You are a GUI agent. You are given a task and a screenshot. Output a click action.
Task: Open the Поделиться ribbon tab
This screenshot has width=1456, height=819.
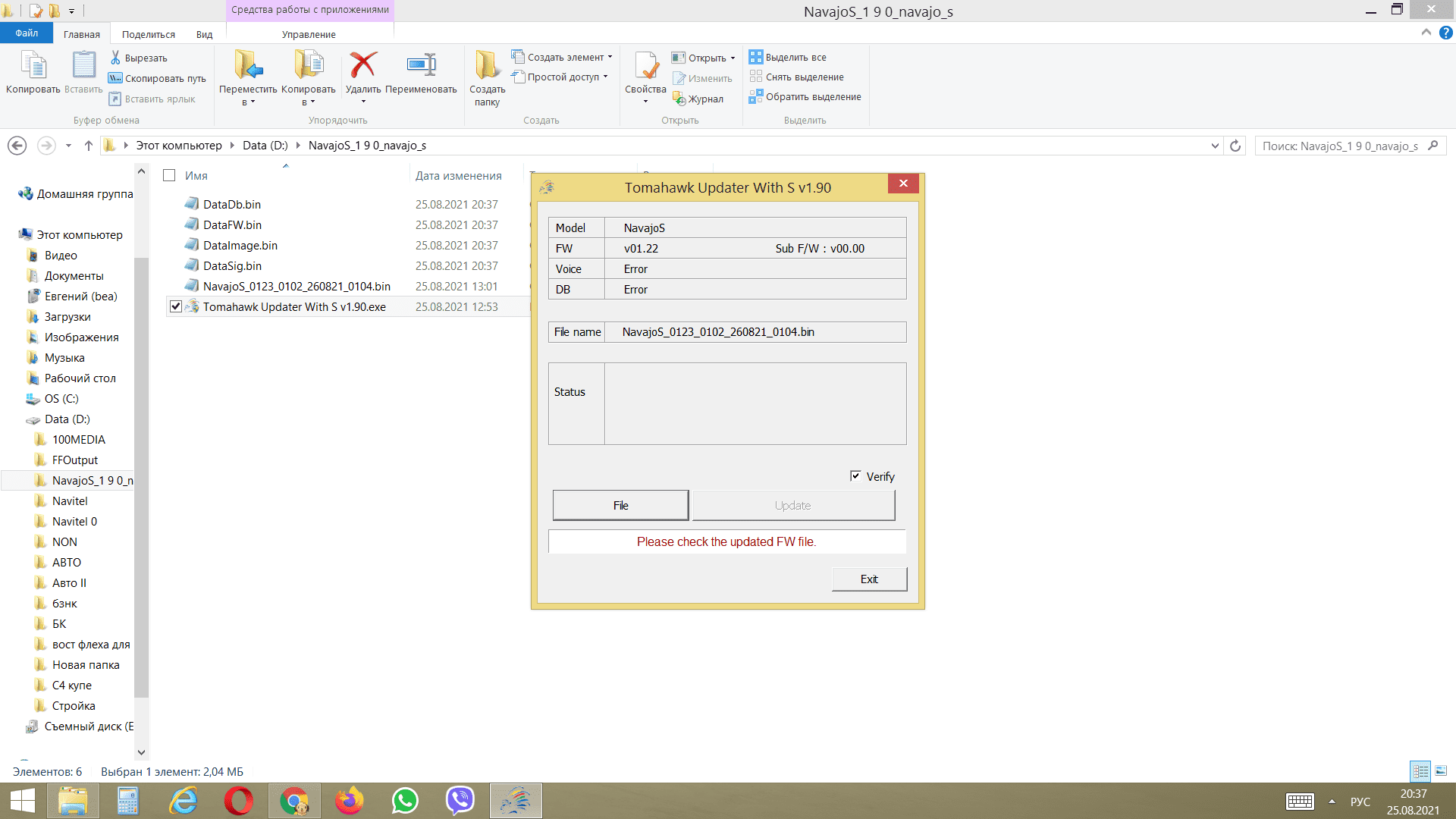[148, 34]
